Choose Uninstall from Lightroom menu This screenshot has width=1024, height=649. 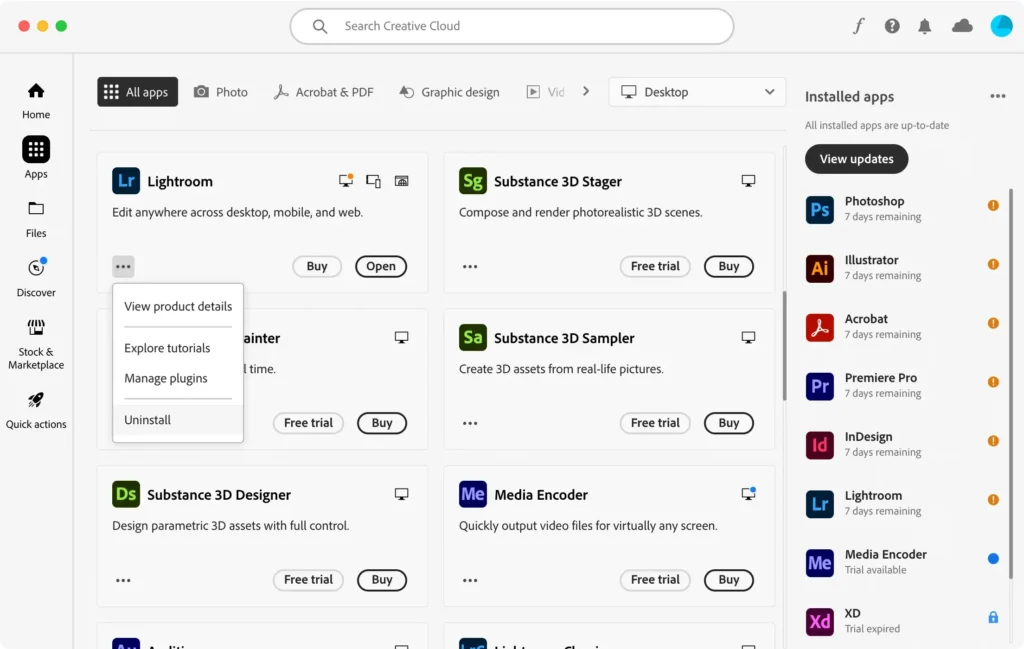(178, 420)
